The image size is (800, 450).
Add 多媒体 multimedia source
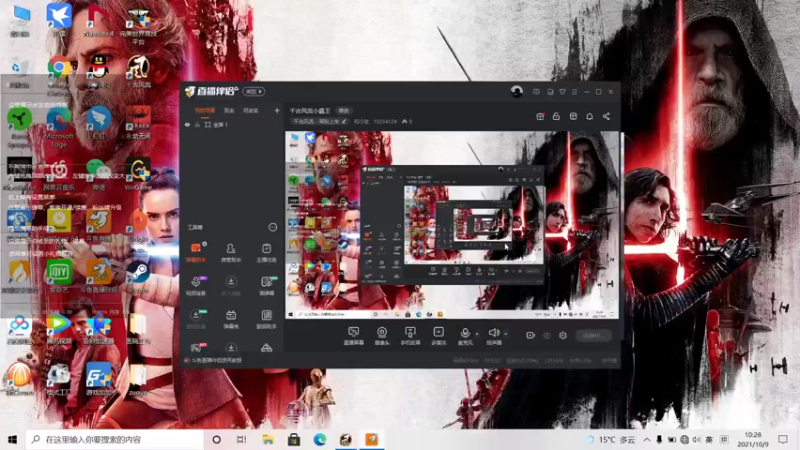point(438,336)
